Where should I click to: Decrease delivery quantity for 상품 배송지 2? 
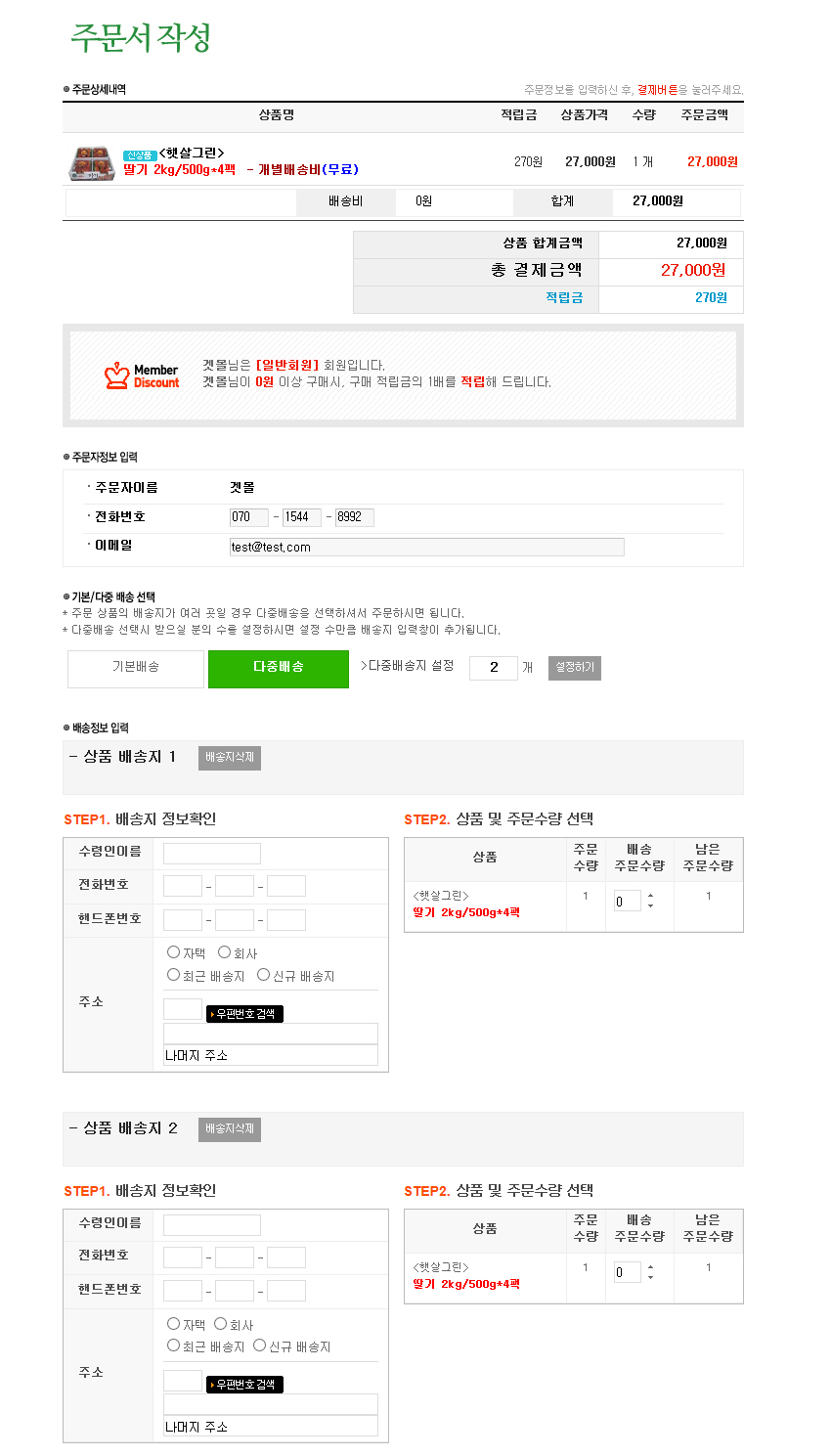coord(651,1278)
